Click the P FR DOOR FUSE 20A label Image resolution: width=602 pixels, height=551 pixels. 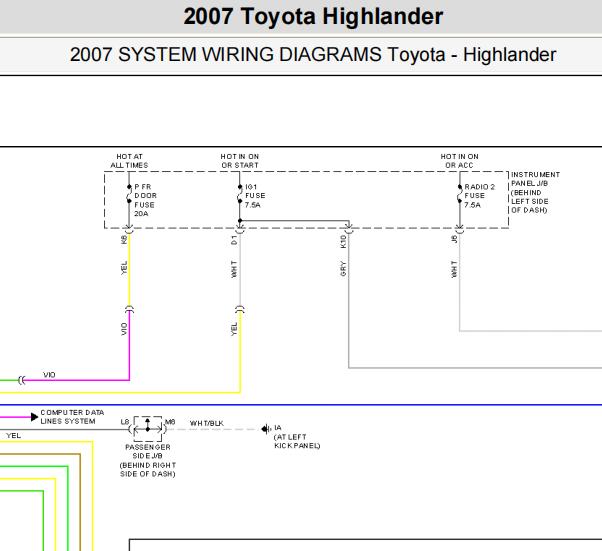pos(145,200)
